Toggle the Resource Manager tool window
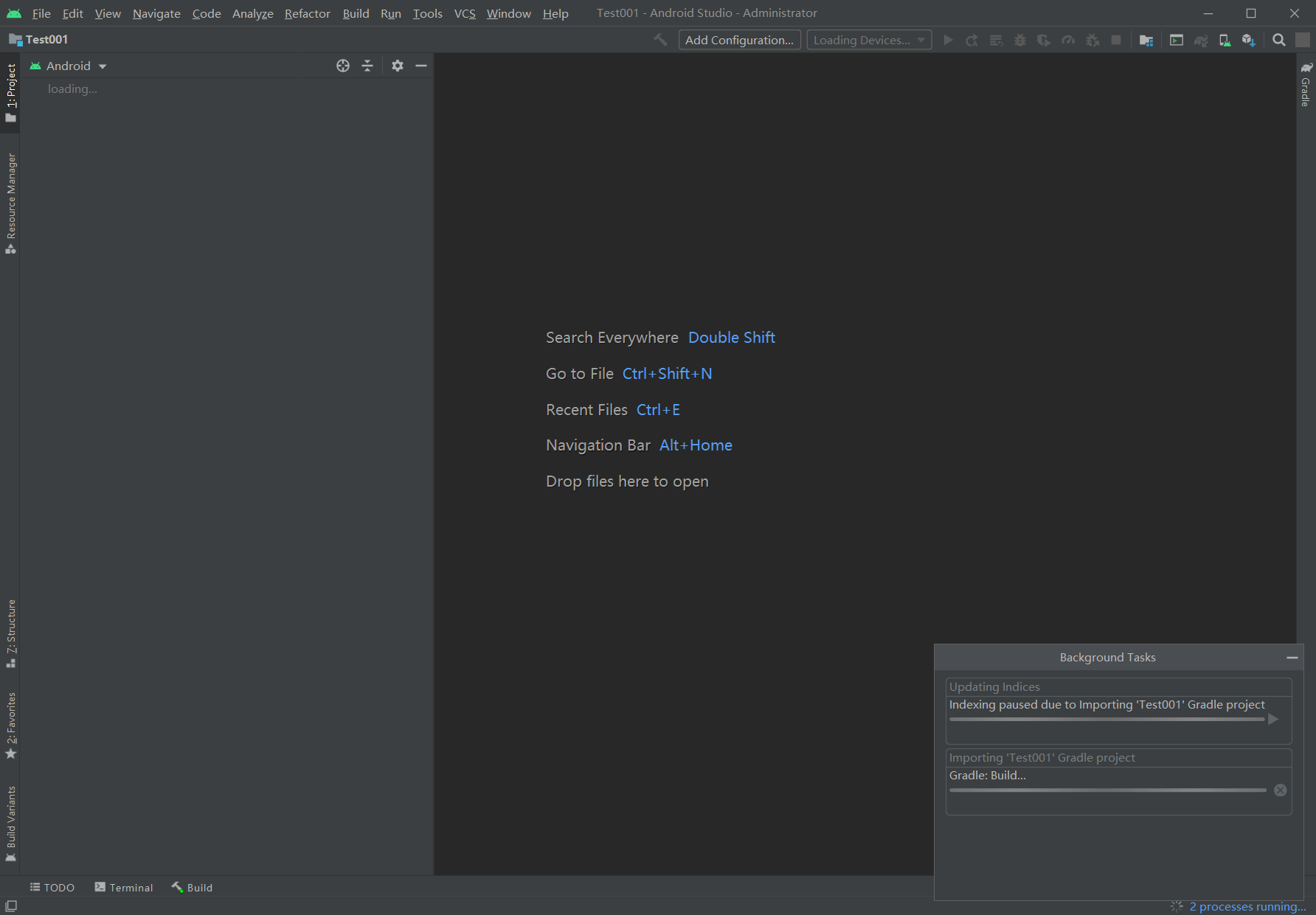 coord(10,203)
